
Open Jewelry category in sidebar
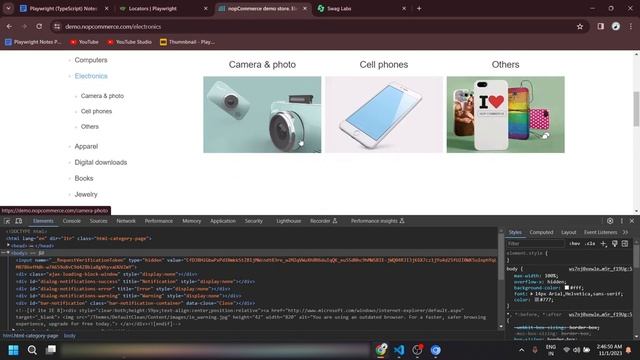pyautogui.click(x=86, y=194)
